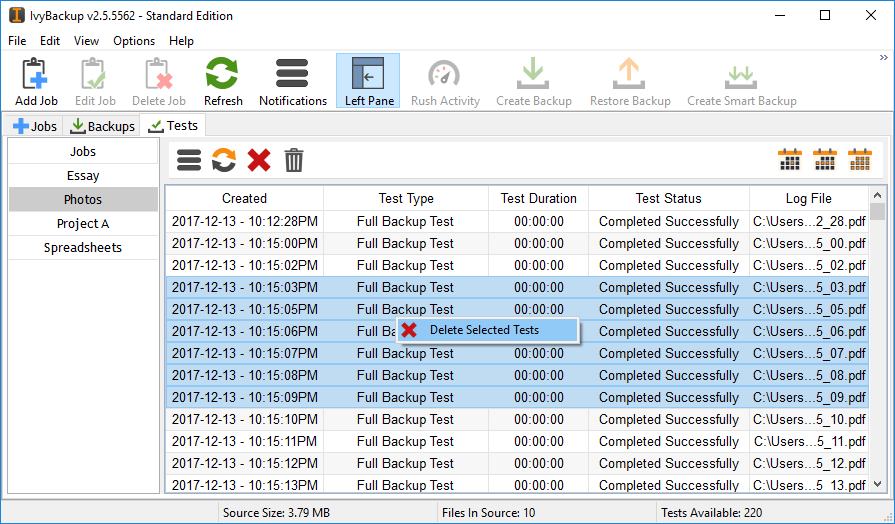This screenshot has width=895, height=524.
Task: Select the Project A job
Action: [x=83, y=224]
